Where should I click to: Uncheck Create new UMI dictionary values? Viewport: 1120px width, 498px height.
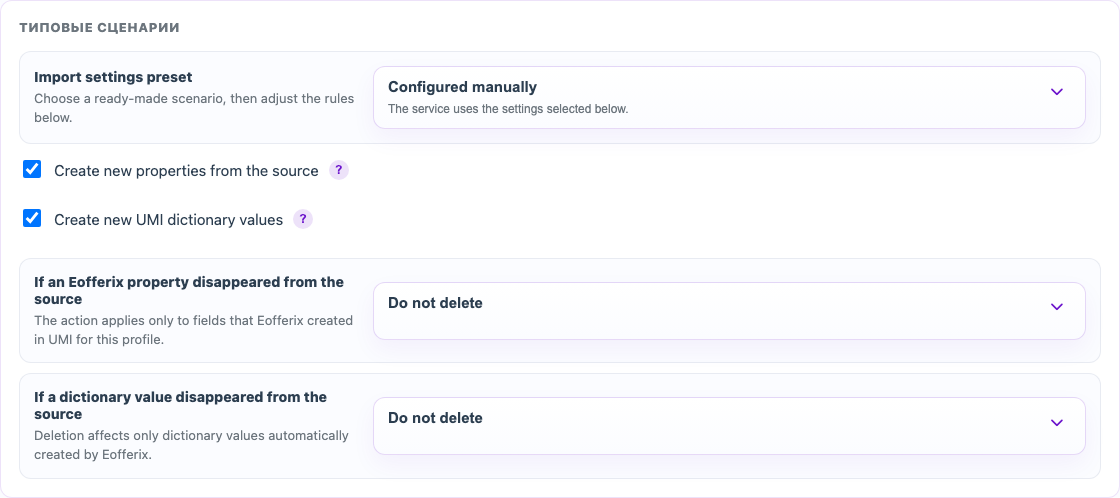(x=32, y=218)
